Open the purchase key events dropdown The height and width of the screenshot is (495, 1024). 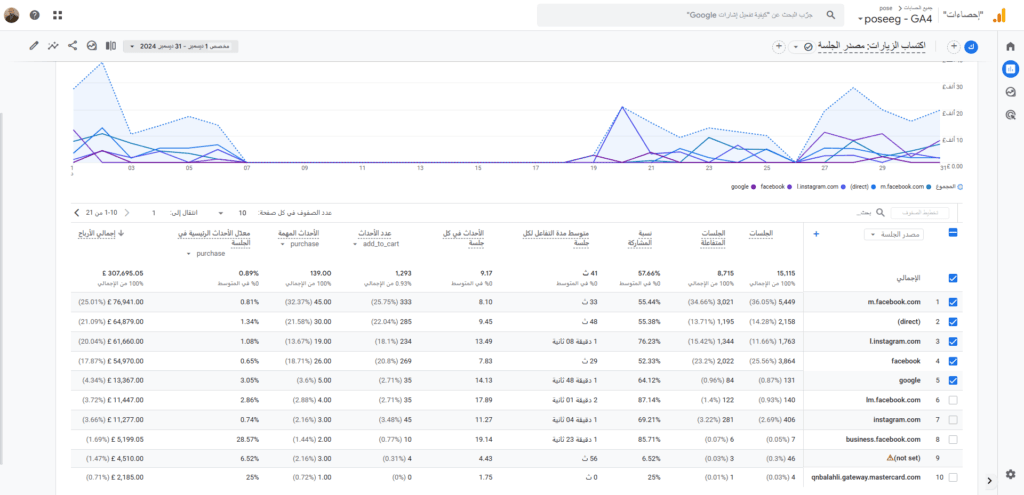click(x=300, y=244)
